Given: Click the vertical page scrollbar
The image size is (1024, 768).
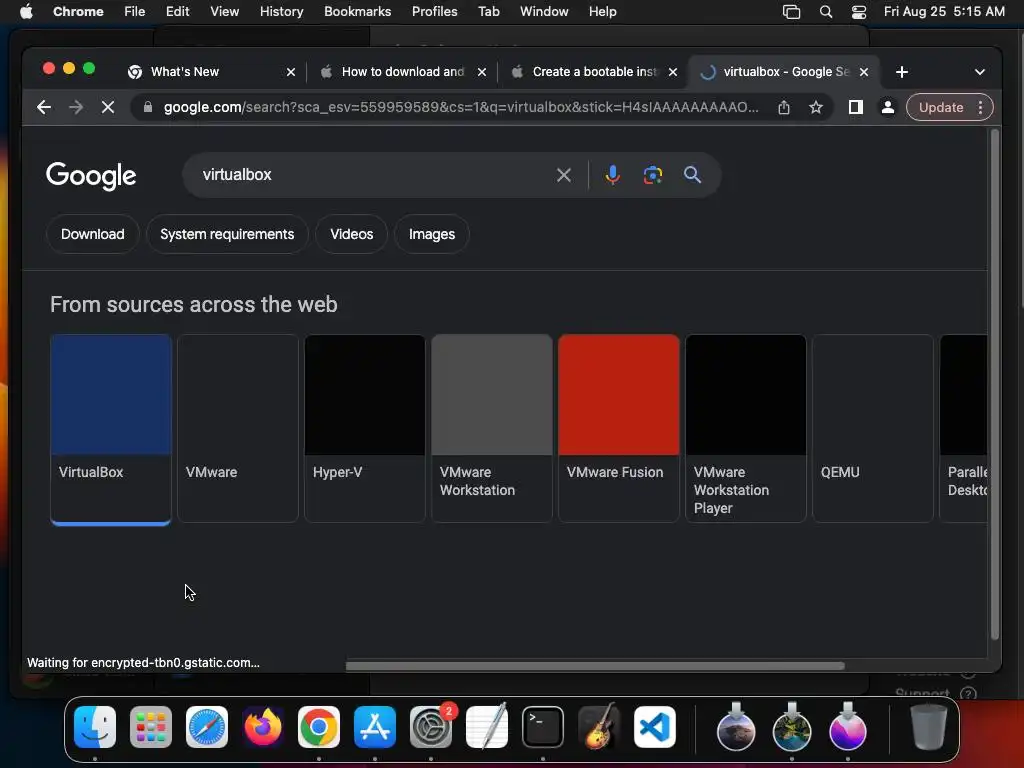Looking at the screenshot, I should pyautogui.click(x=995, y=385).
